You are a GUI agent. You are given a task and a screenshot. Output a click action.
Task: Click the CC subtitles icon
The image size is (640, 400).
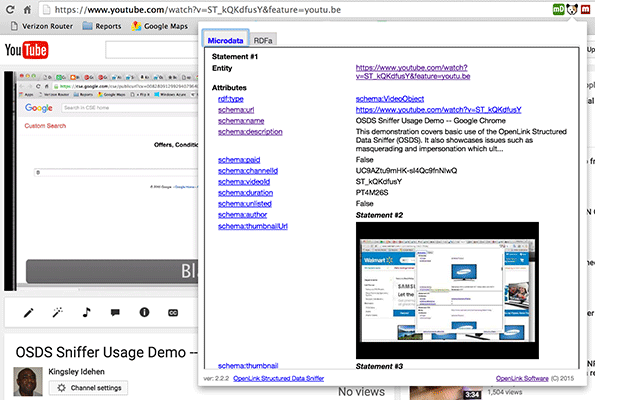[x=173, y=313]
